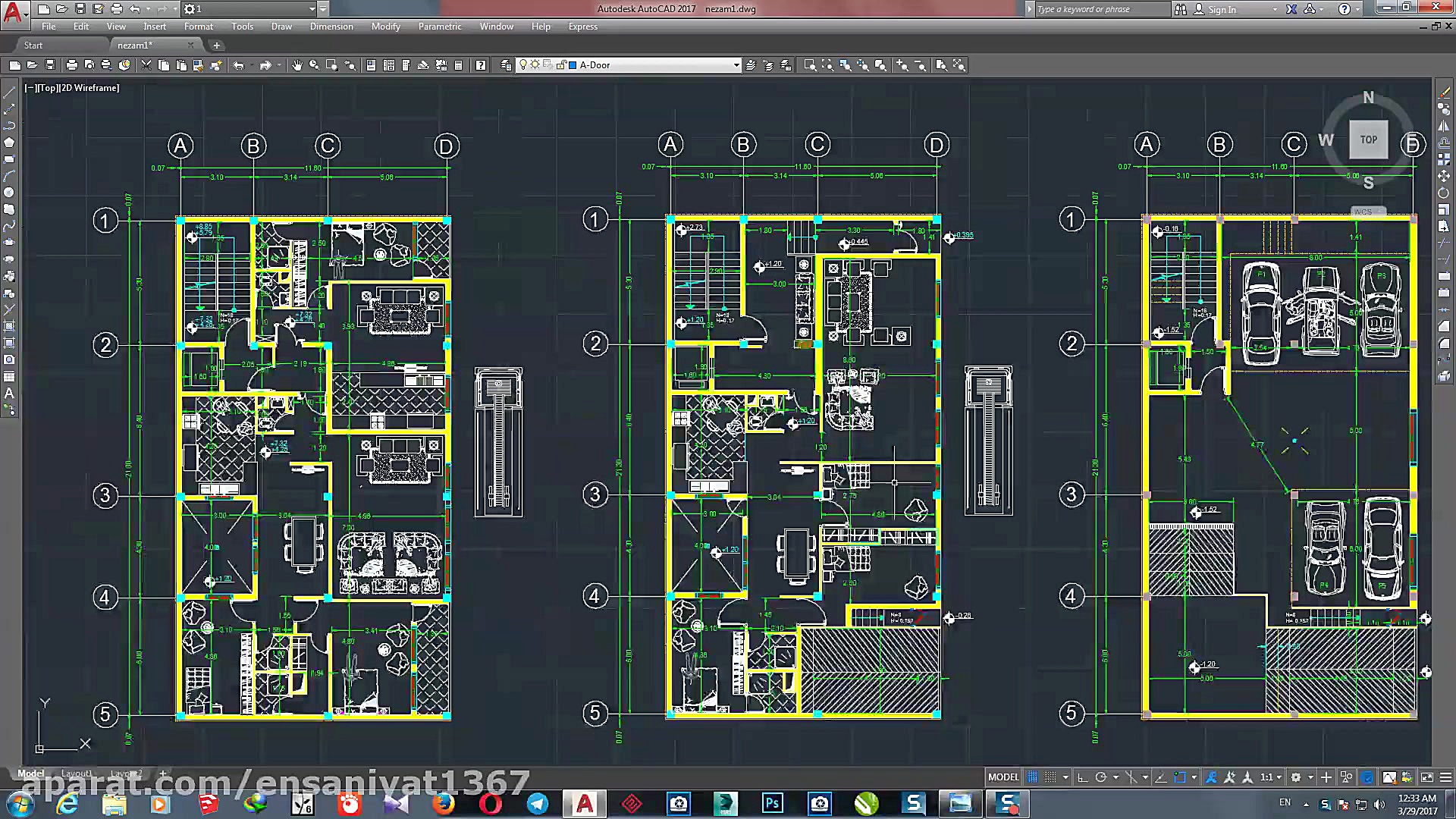Expand object snap settings arrow
The width and height of the screenshot is (1456, 819).
pos(1194,777)
